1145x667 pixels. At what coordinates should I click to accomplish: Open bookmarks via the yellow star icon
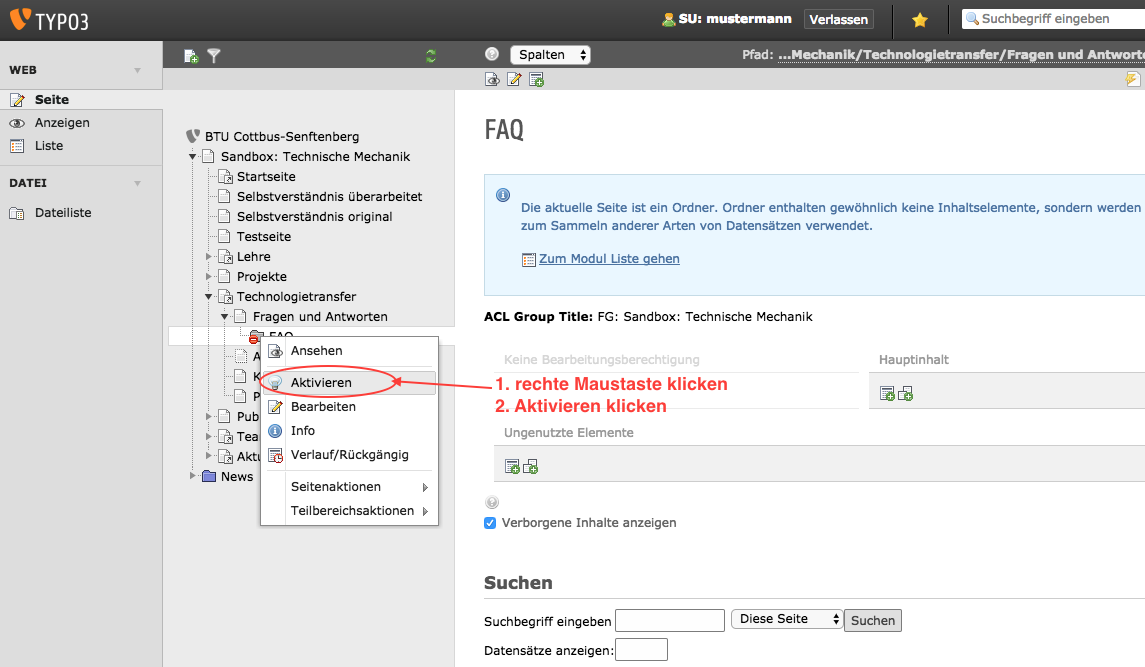pos(920,20)
